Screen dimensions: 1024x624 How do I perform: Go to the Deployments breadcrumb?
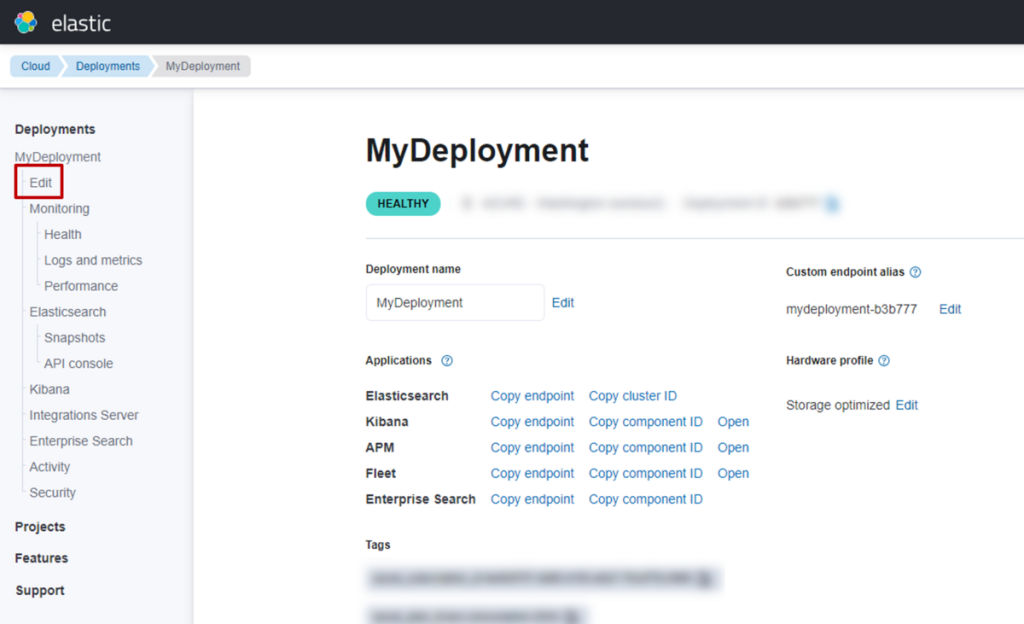108,66
